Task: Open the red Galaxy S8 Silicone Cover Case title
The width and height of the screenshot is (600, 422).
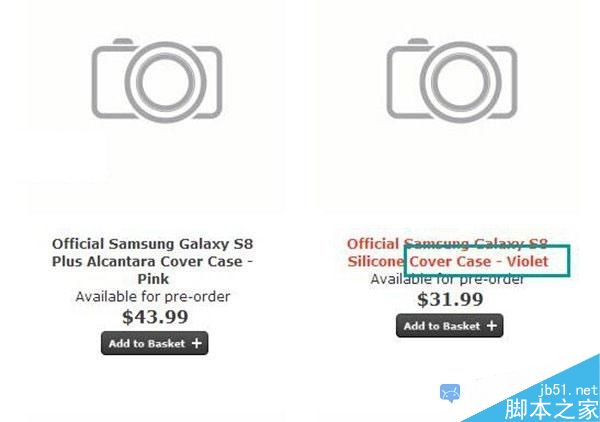Action: pos(448,253)
